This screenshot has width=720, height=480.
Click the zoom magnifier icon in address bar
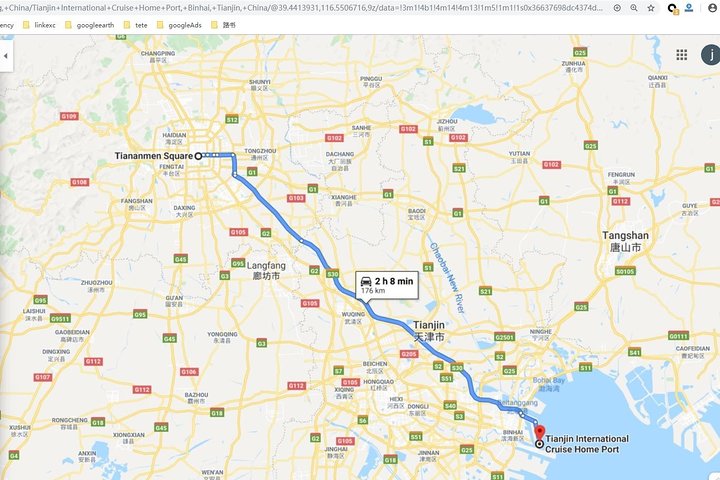pyautogui.click(x=634, y=8)
